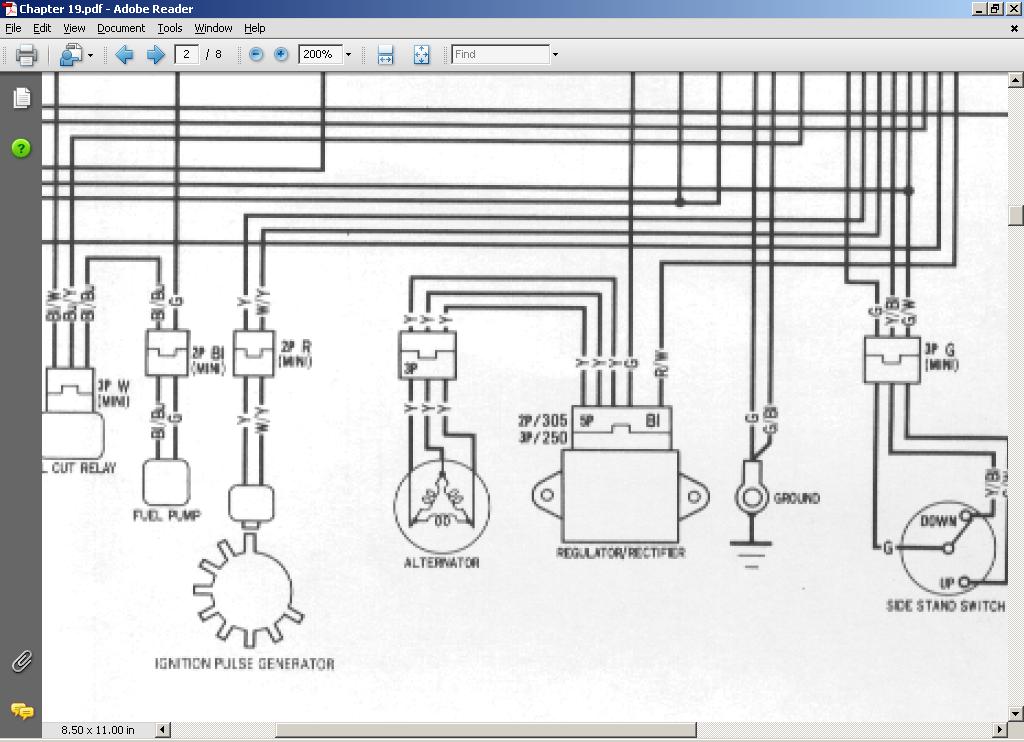Click the Print icon in toolbar

tap(26, 55)
